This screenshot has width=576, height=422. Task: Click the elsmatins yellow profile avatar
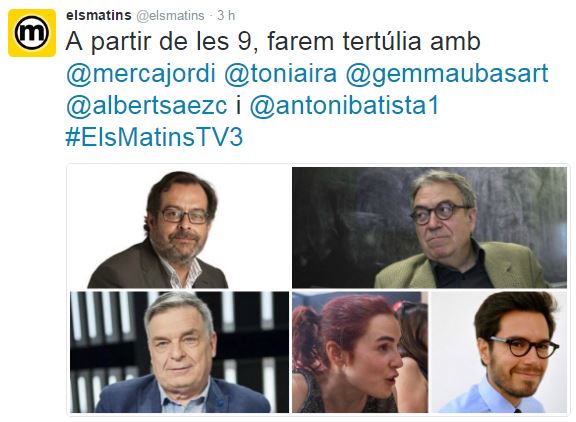[x=32, y=33]
